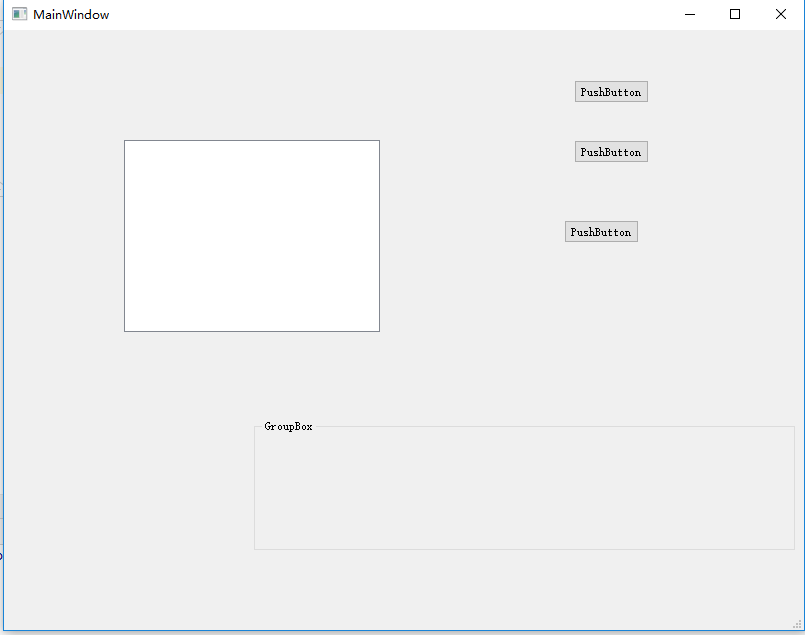Click inside the white text edit area
The image size is (805, 635).
tap(252, 236)
